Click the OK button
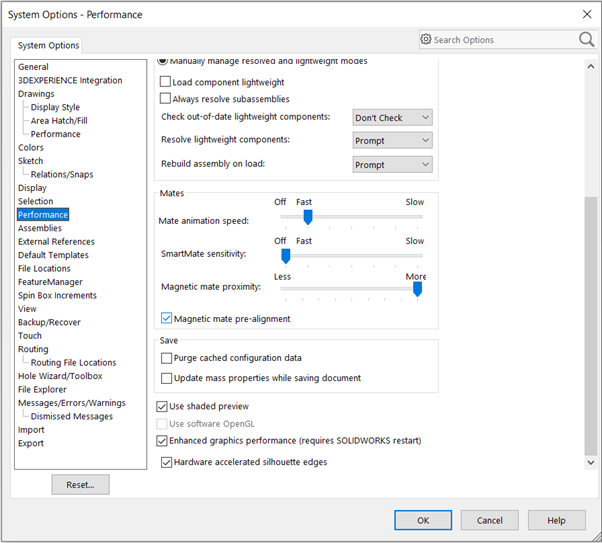The image size is (602, 543). coord(422,520)
